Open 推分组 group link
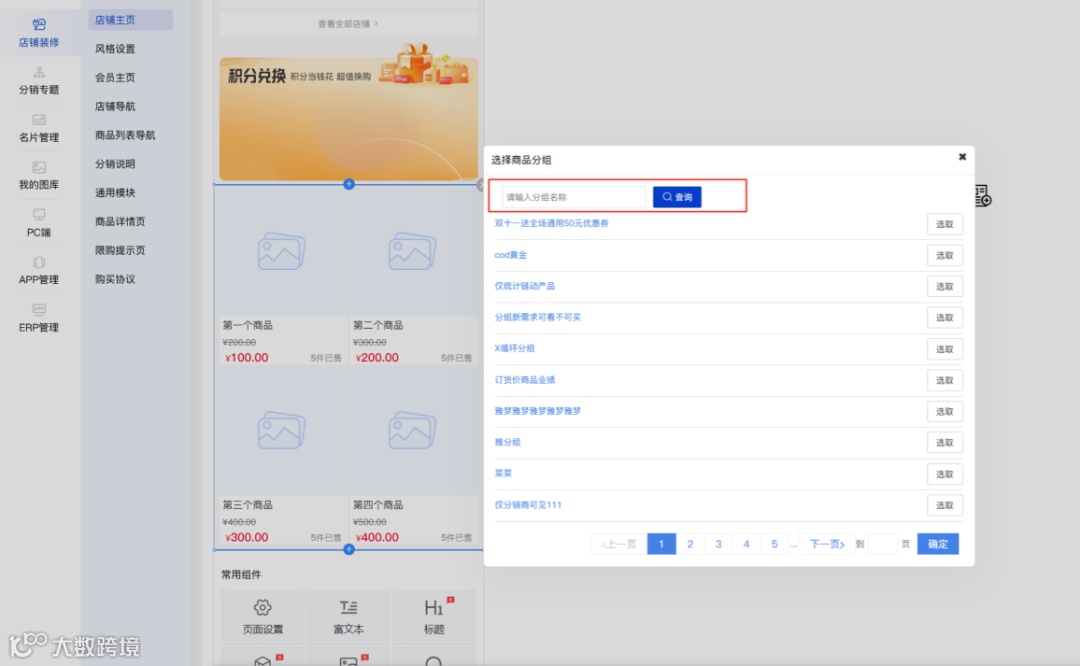Viewport: 1080px width, 666px height. click(507, 441)
